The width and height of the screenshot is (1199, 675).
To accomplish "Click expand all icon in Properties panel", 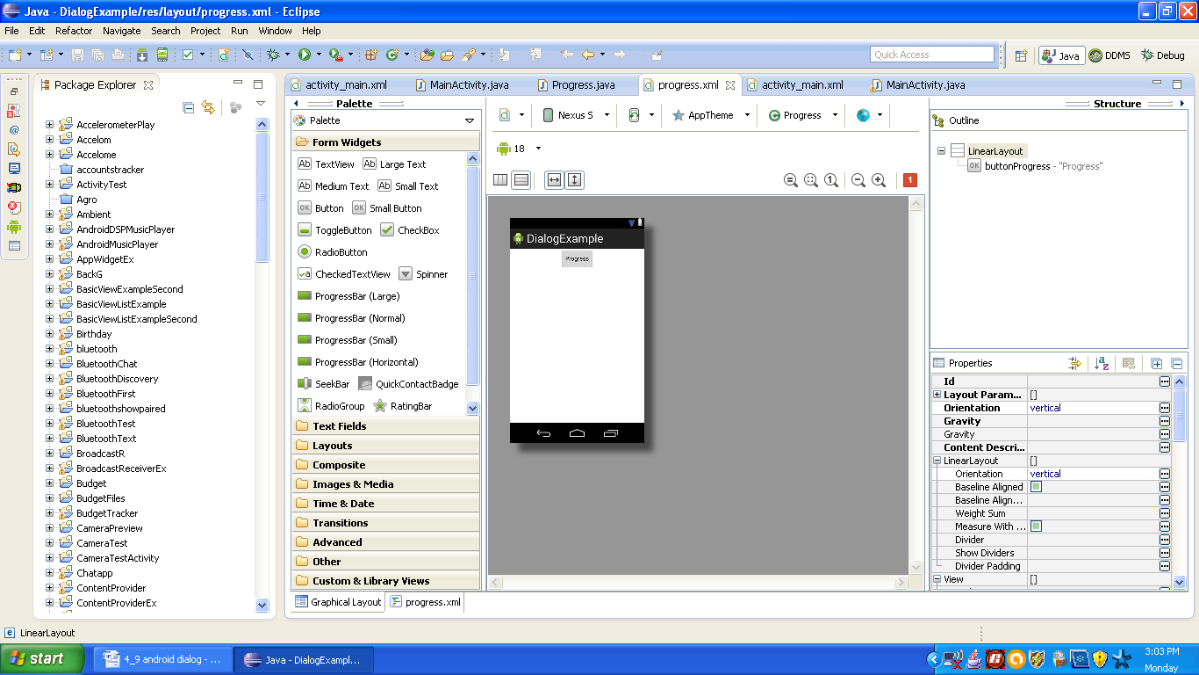I will coord(1156,363).
